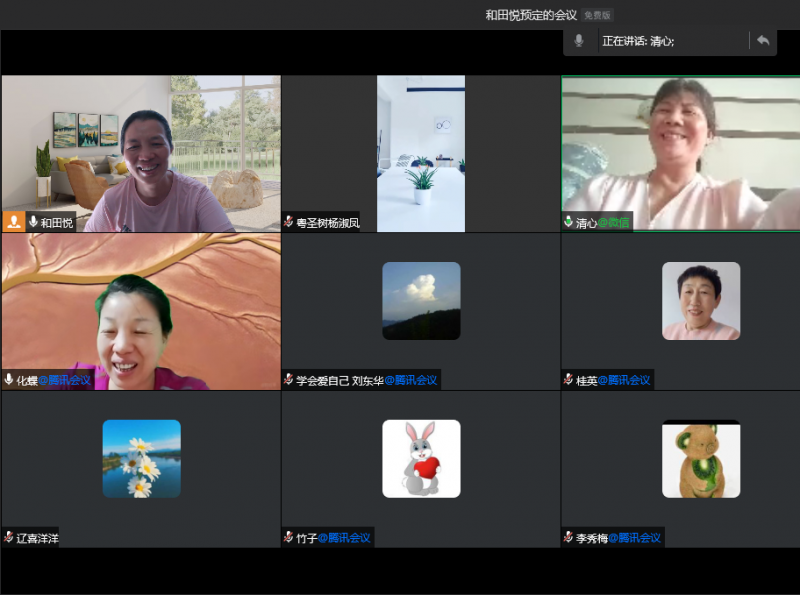The width and height of the screenshot is (800, 595).
Task: Click muted mic icon for 粤圣树杨淑凤
Action: point(289,223)
